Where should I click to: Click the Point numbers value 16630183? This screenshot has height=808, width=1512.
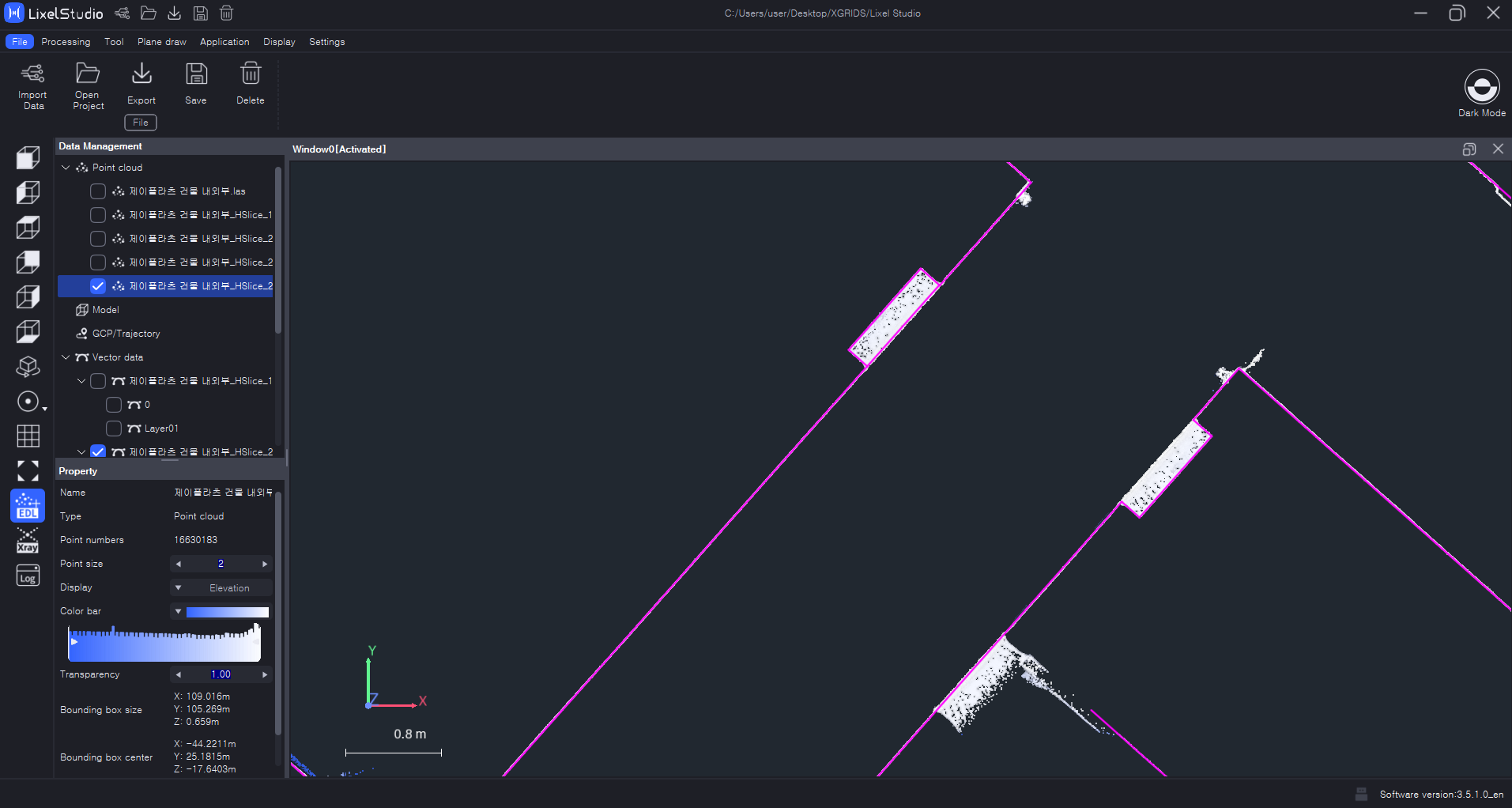196,541
